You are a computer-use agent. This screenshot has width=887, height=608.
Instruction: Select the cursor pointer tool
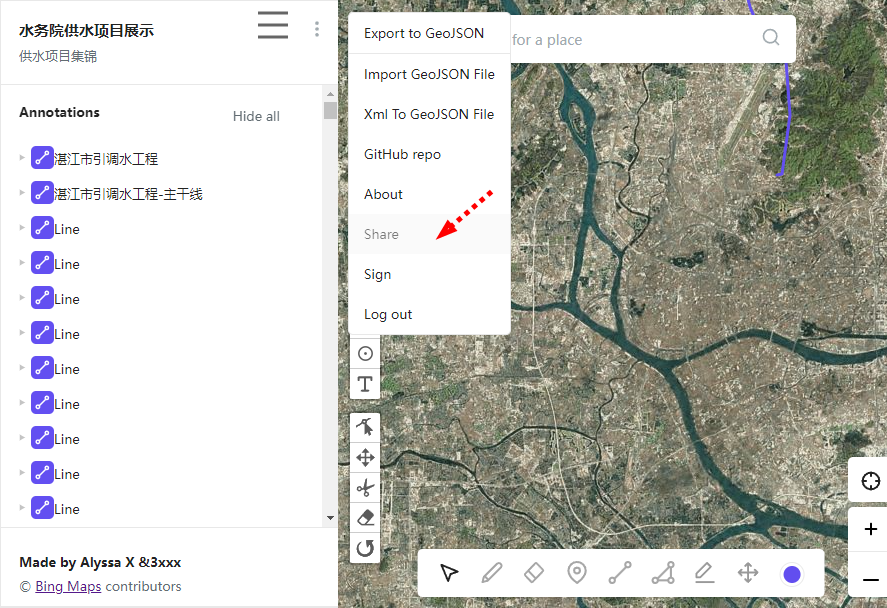tap(449, 573)
